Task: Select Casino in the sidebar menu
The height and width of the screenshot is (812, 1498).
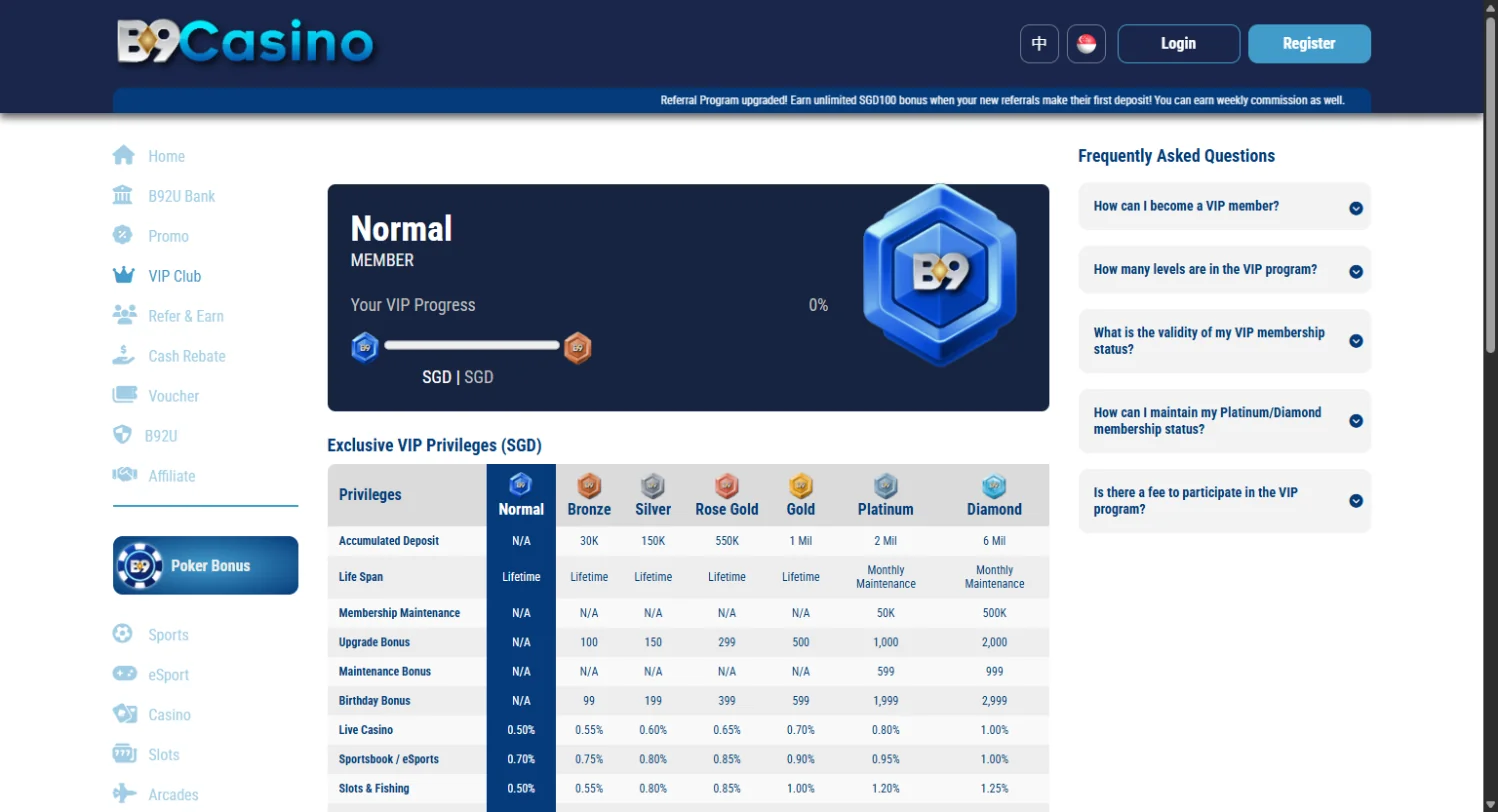Action: (169, 715)
